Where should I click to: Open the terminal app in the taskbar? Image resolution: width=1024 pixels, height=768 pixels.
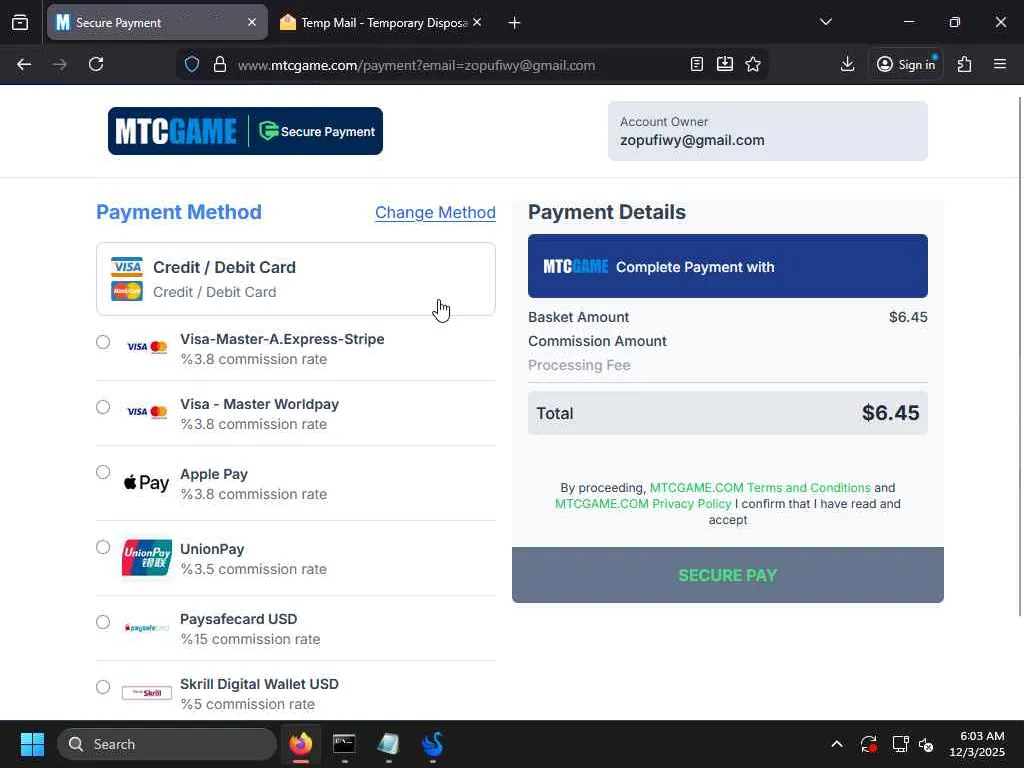click(x=344, y=744)
